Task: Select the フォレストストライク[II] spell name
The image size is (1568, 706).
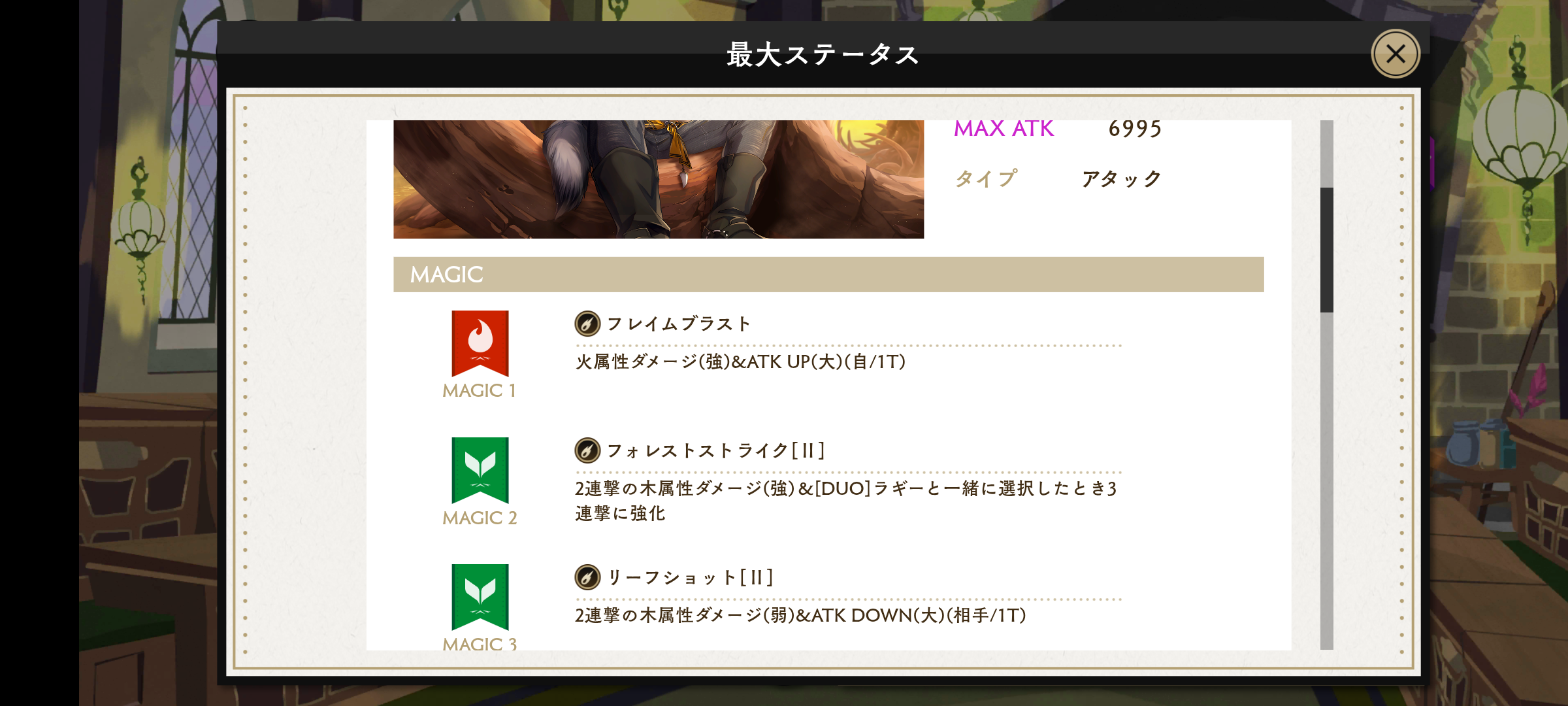Action: click(716, 450)
